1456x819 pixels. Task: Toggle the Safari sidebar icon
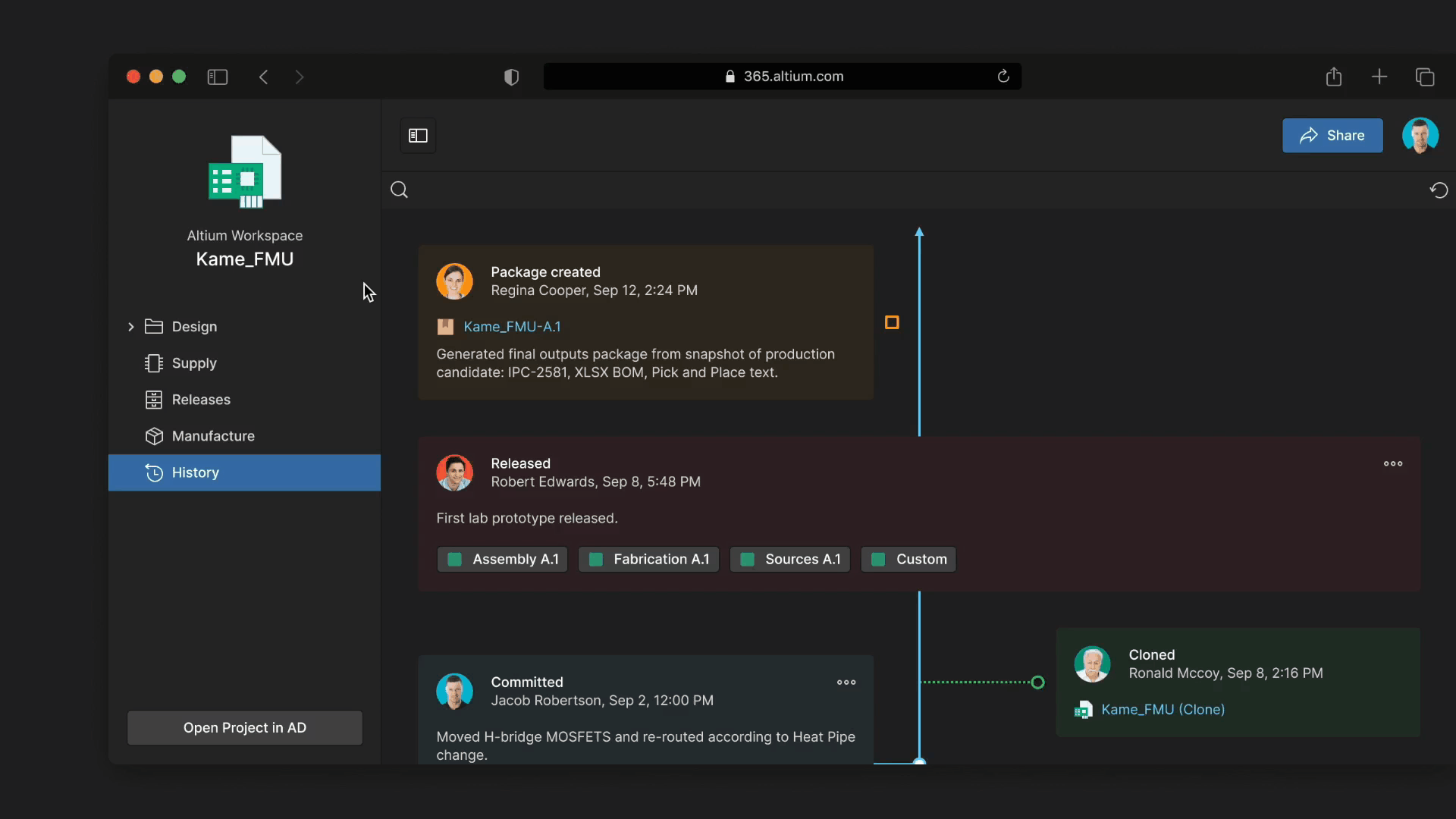pyautogui.click(x=218, y=77)
